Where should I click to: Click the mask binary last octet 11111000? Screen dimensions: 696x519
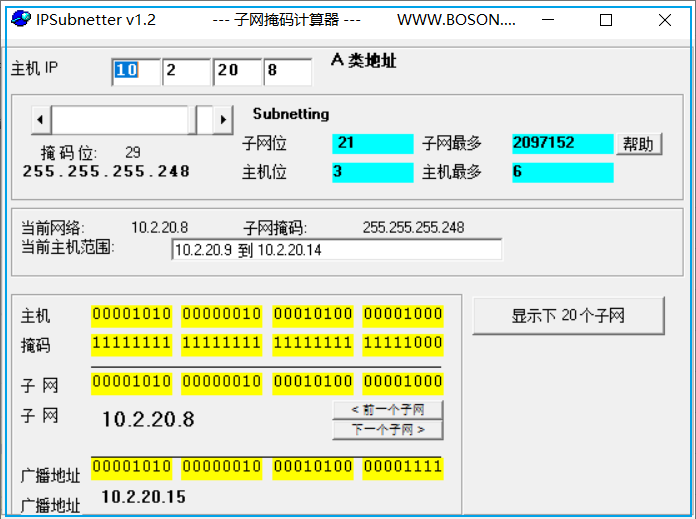coord(403,344)
